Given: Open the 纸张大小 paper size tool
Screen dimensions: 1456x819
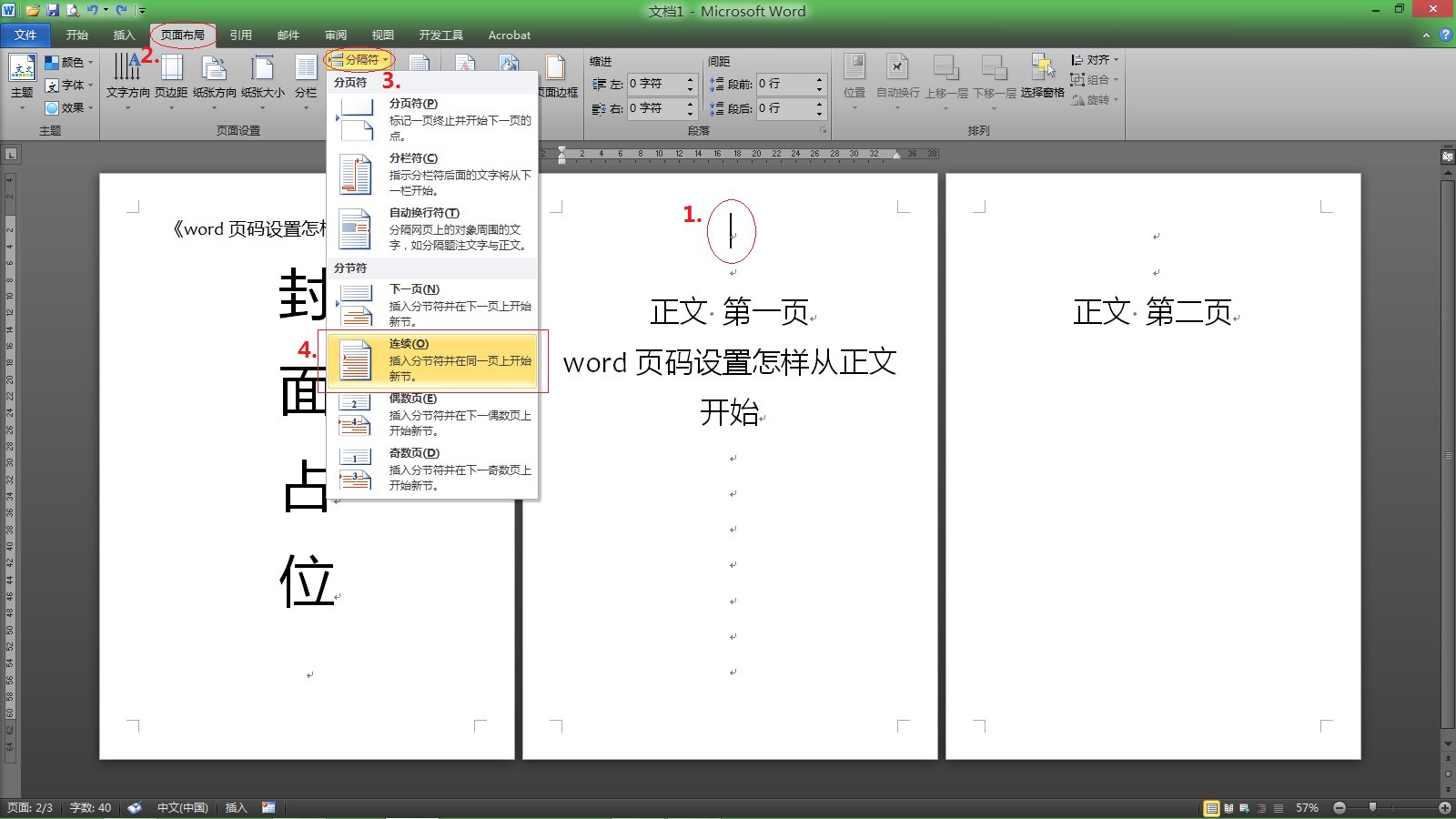Looking at the screenshot, I should [262, 77].
